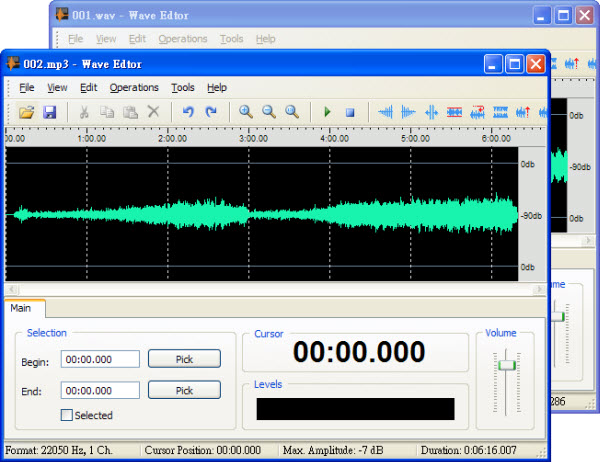Click the Save floppy disk icon
The image size is (600, 462).
tap(50, 112)
